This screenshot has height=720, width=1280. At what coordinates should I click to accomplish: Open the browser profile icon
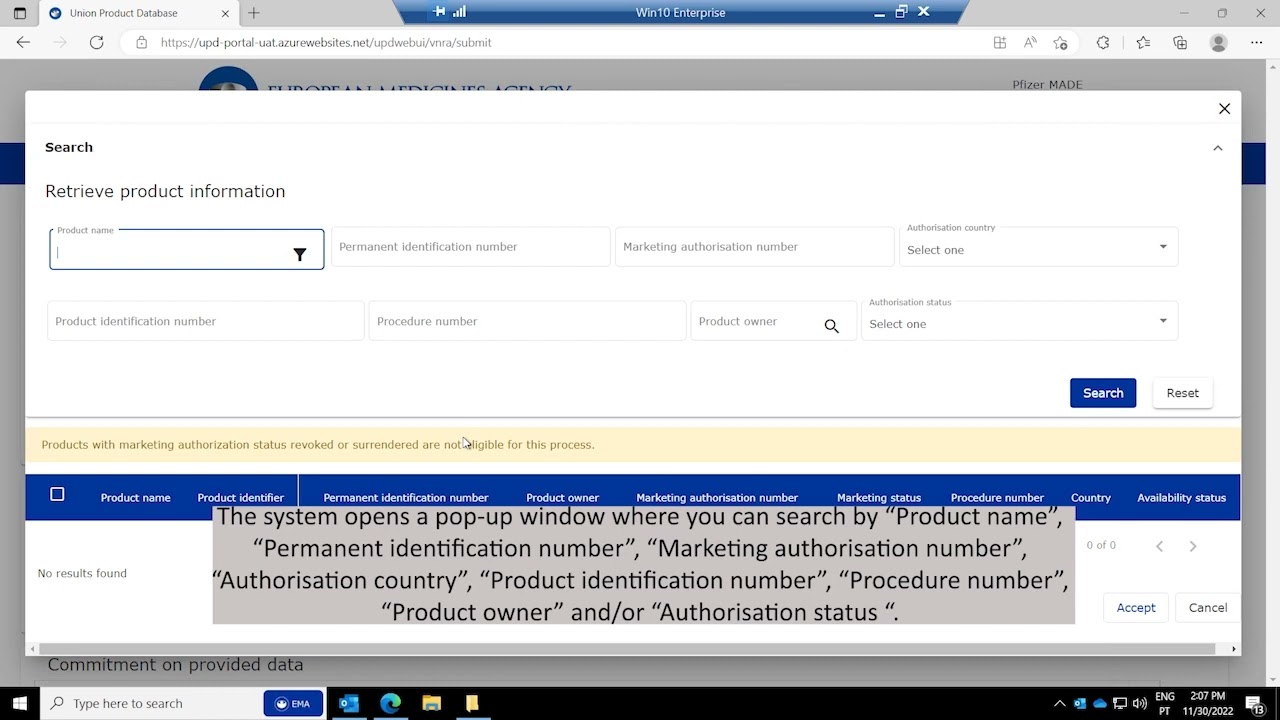click(x=1218, y=42)
